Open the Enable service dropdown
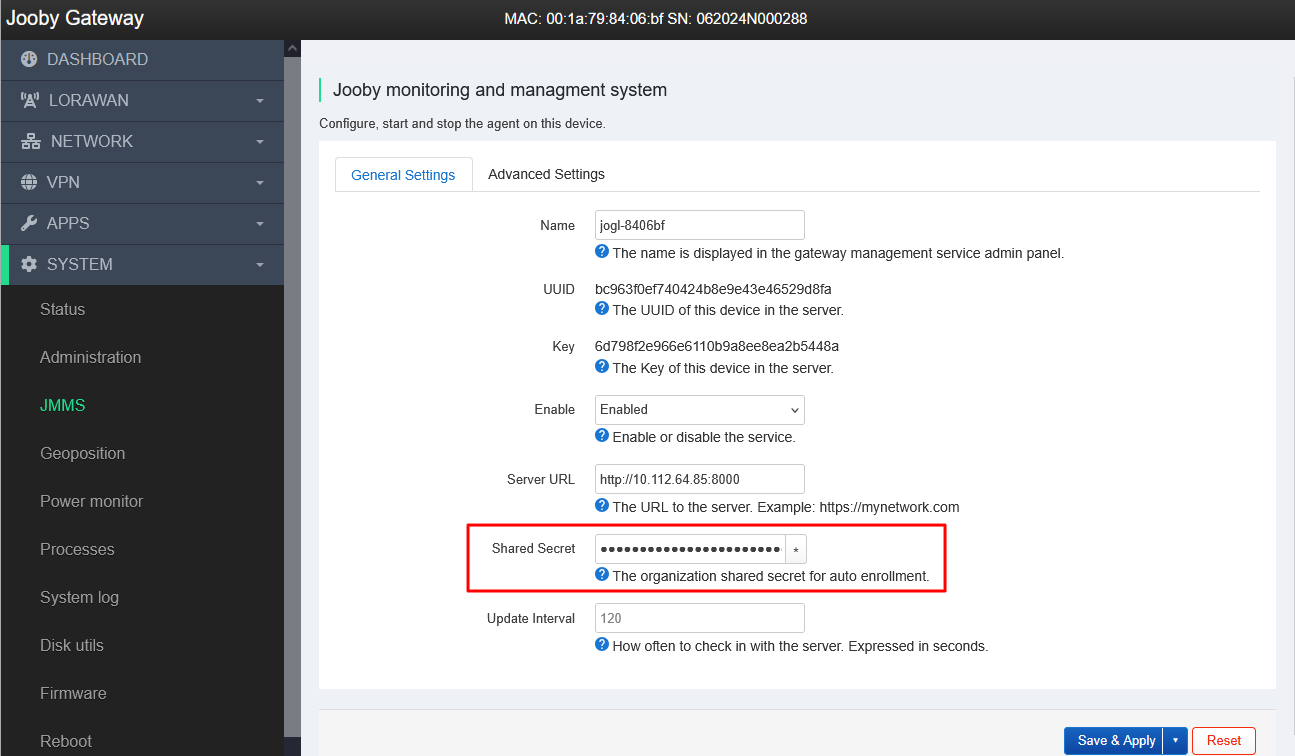The image size is (1295, 756). (700, 410)
